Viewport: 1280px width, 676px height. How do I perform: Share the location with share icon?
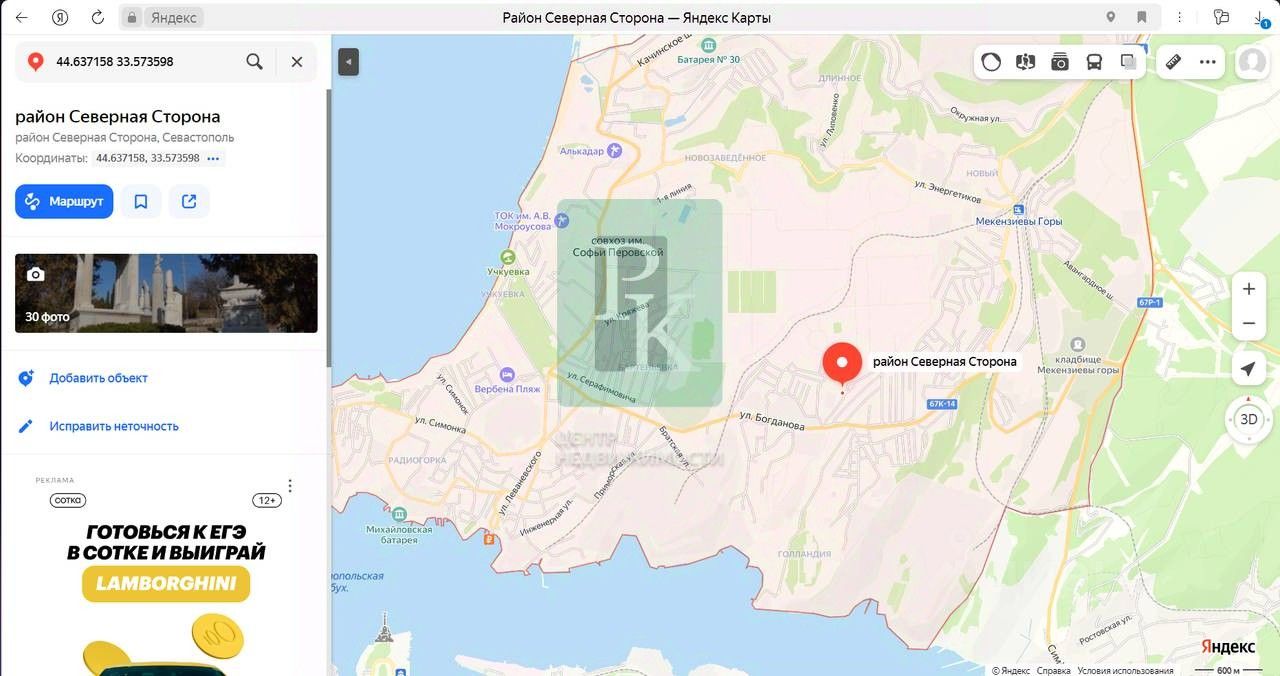pyautogui.click(x=189, y=201)
